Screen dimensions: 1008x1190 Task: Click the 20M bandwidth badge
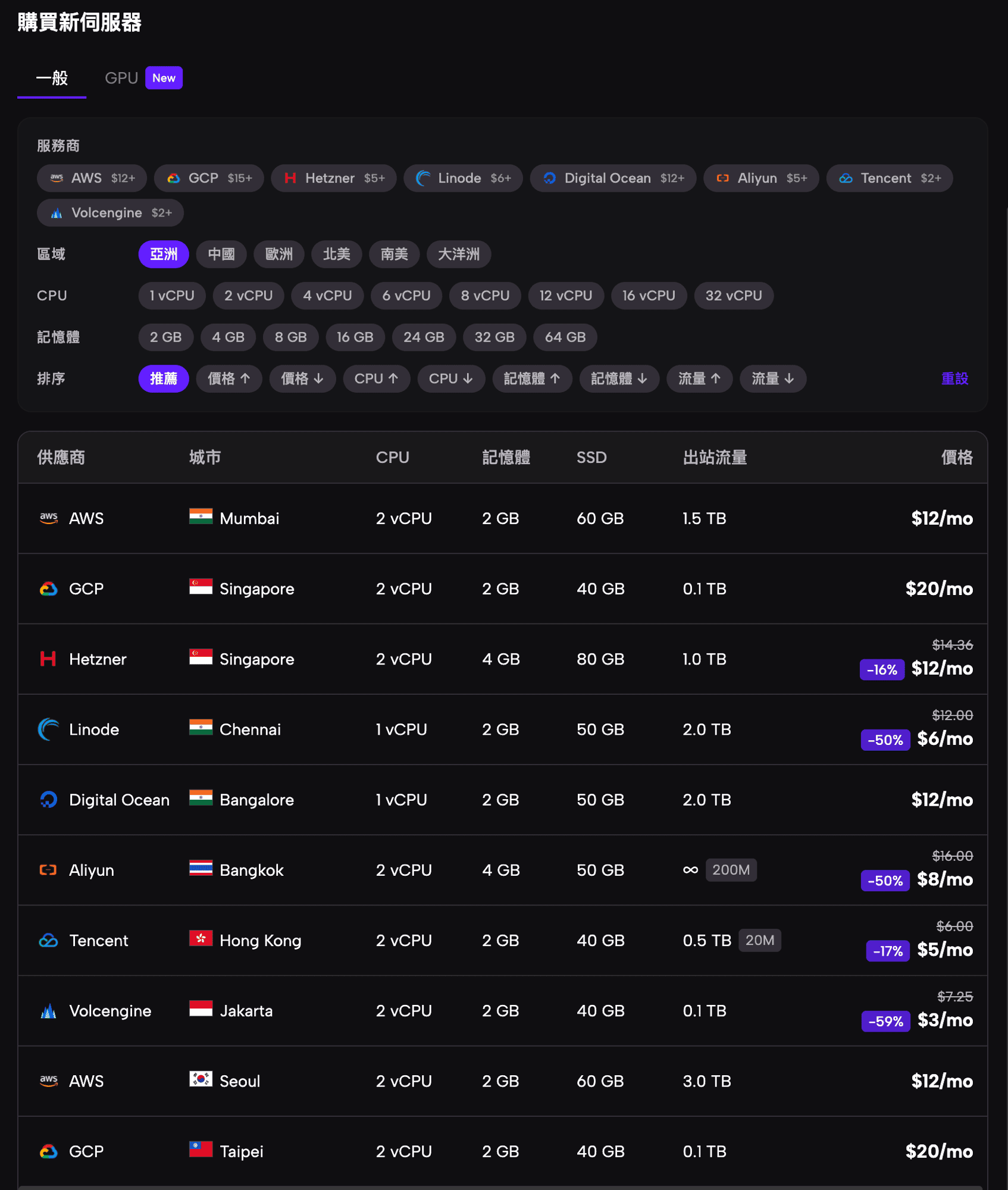pos(760,941)
